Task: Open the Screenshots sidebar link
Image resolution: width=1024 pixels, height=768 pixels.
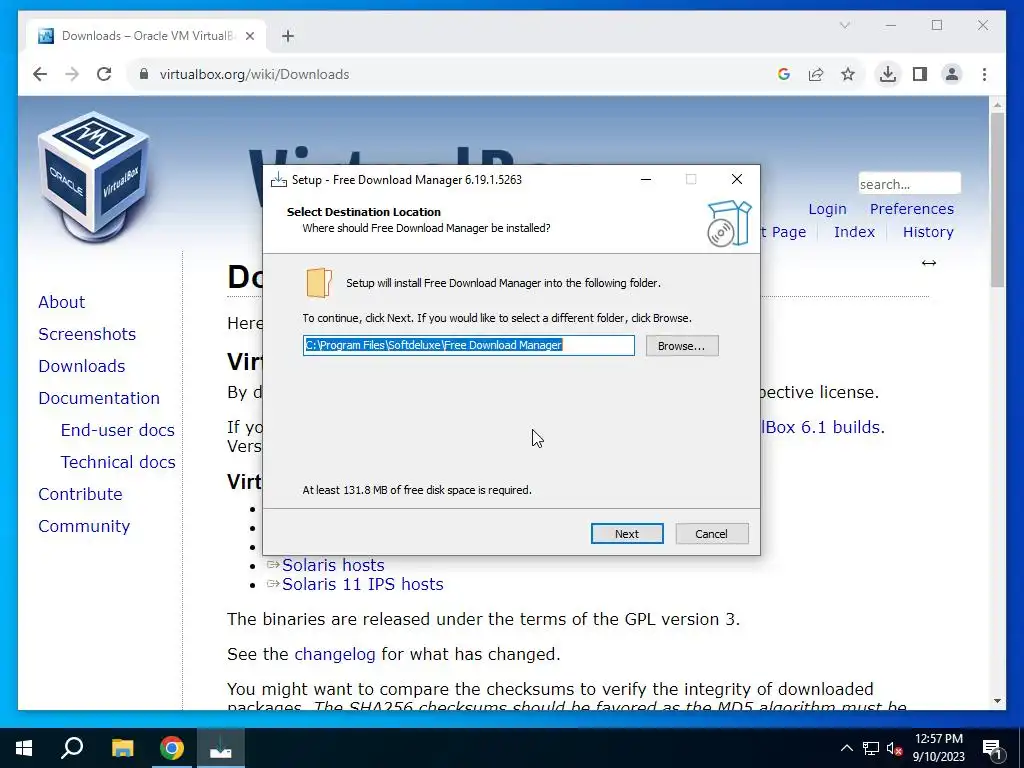Action: (87, 334)
